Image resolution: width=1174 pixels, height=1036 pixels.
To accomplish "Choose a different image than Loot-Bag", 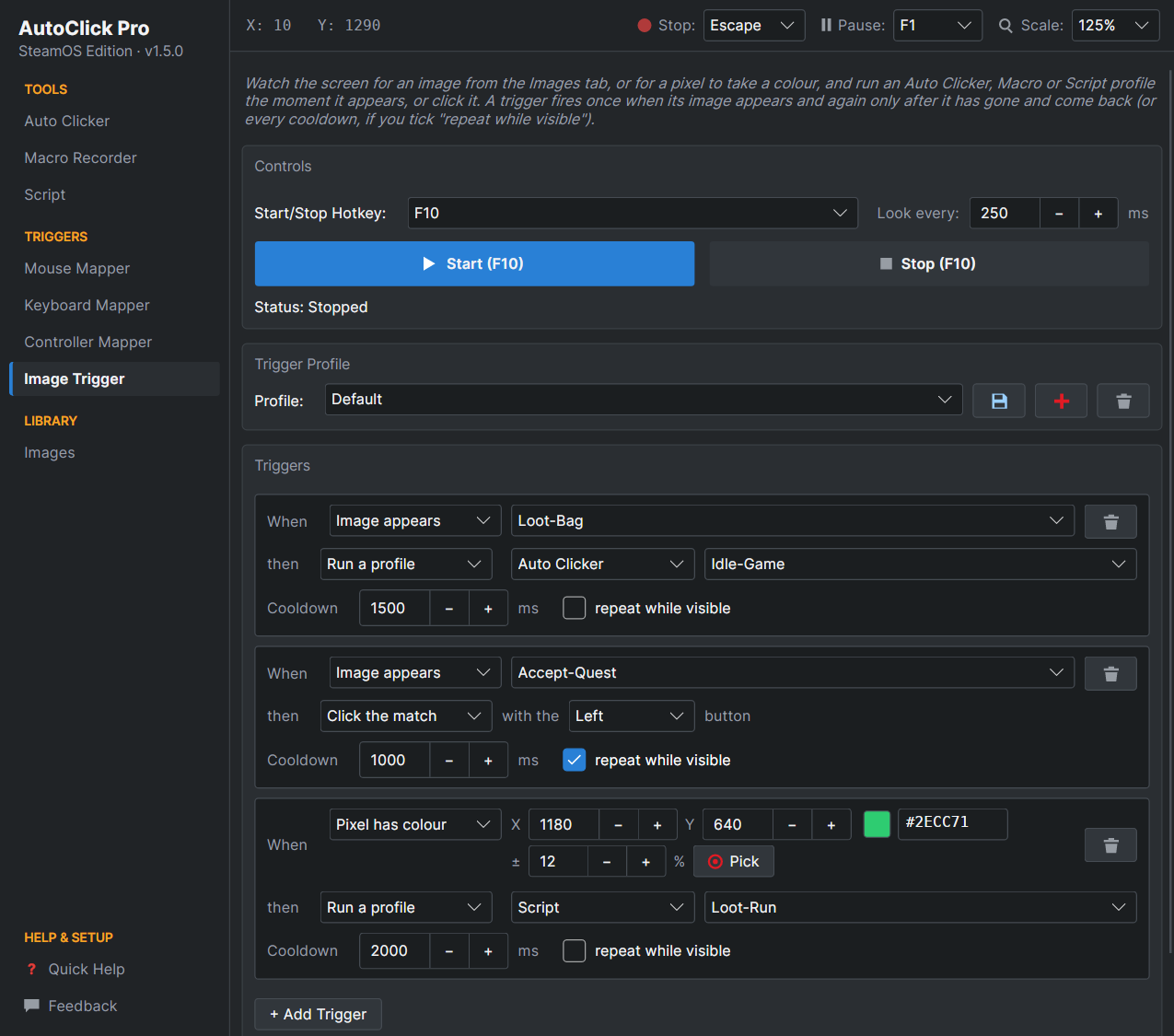I will click(x=793, y=521).
